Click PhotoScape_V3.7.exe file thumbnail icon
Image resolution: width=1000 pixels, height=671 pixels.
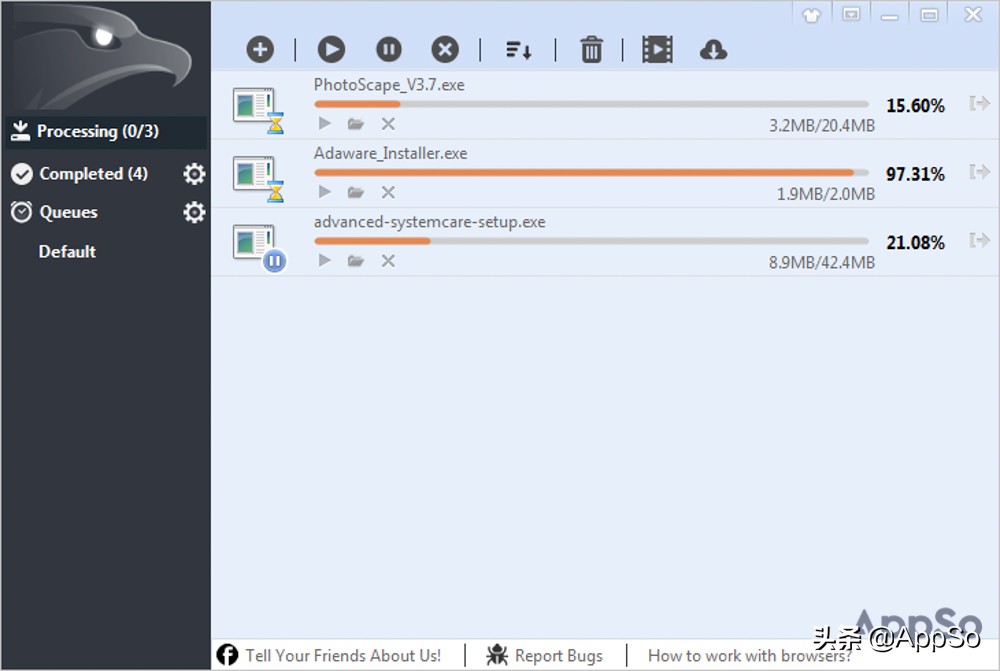tap(258, 110)
